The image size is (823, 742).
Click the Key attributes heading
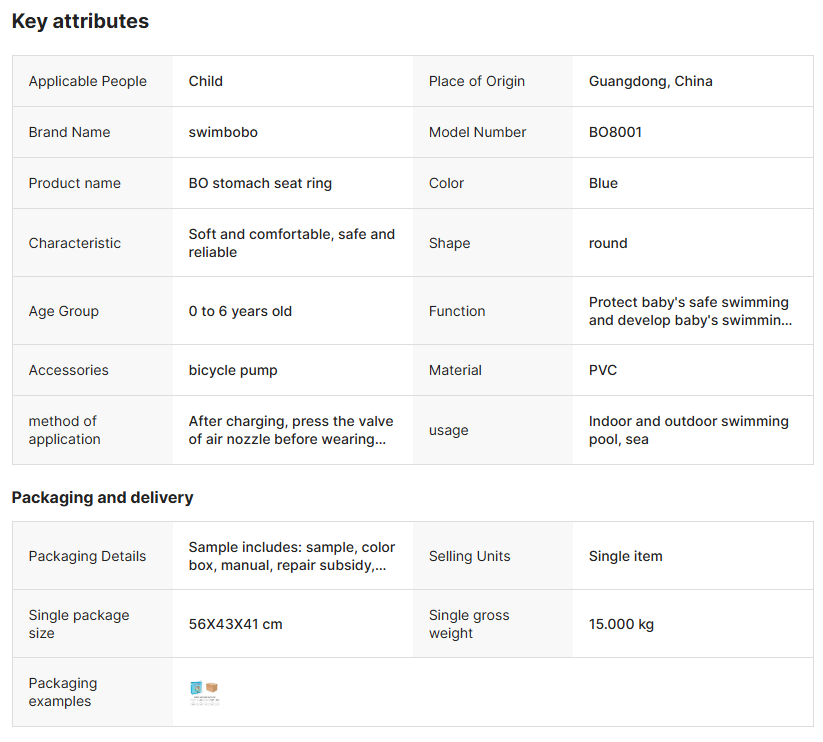coord(80,21)
